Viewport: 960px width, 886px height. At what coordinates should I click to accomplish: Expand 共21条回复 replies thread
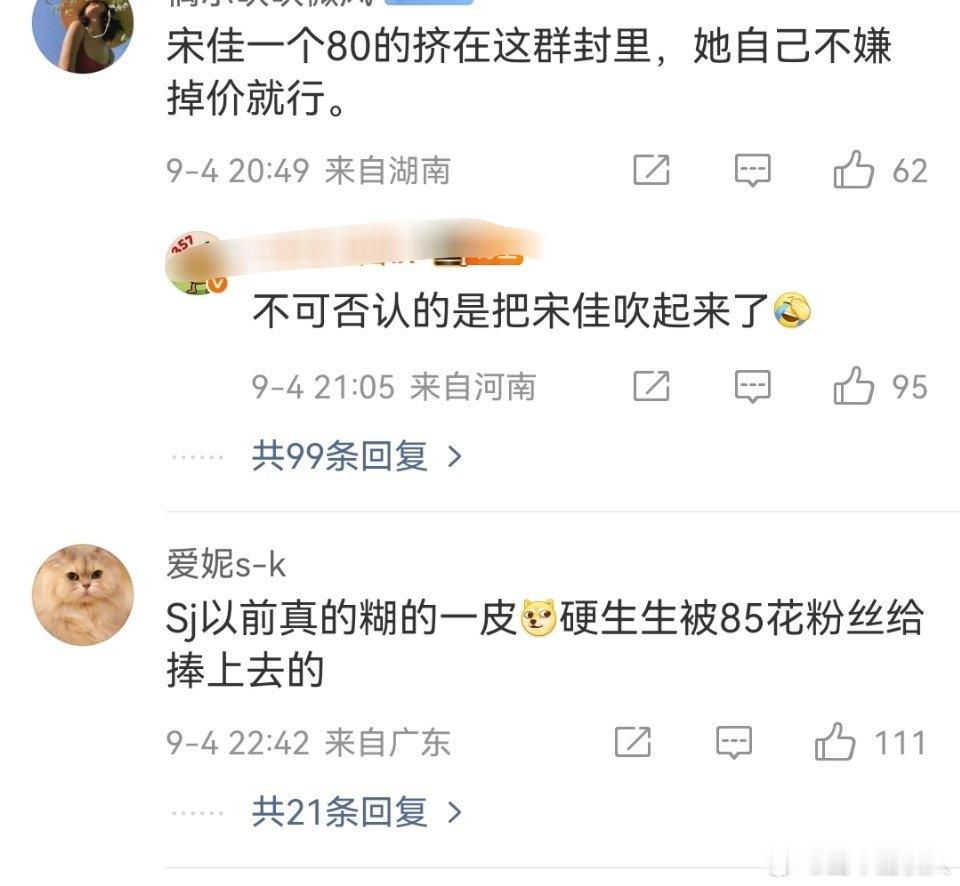point(356,812)
